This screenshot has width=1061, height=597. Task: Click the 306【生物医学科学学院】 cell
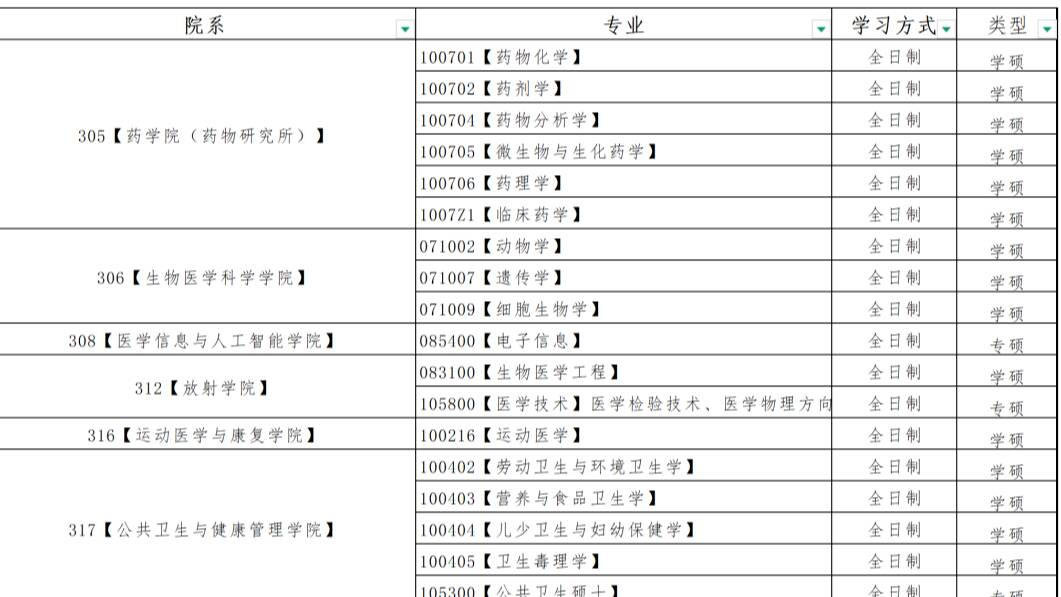pyautogui.click(x=207, y=277)
